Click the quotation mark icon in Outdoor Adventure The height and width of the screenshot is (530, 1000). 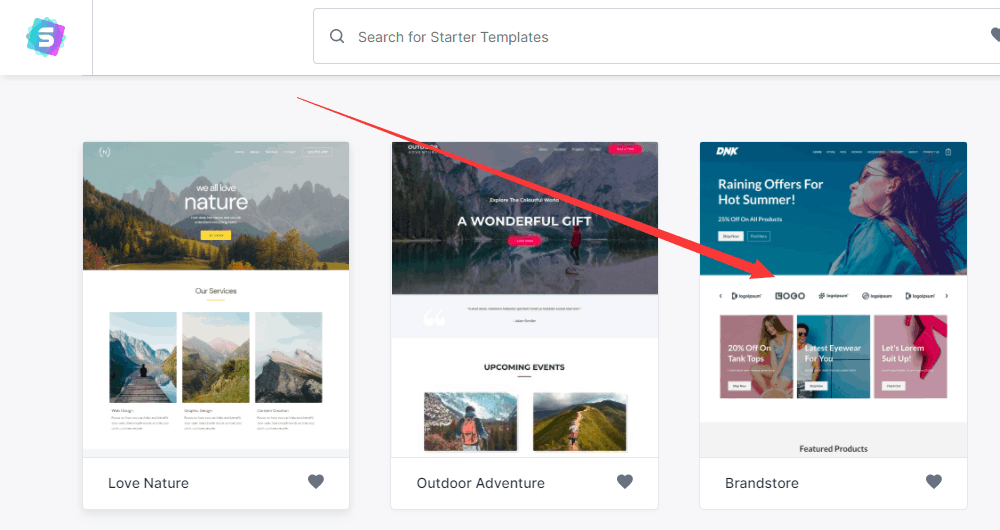pyautogui.click(x=435, y=319)
